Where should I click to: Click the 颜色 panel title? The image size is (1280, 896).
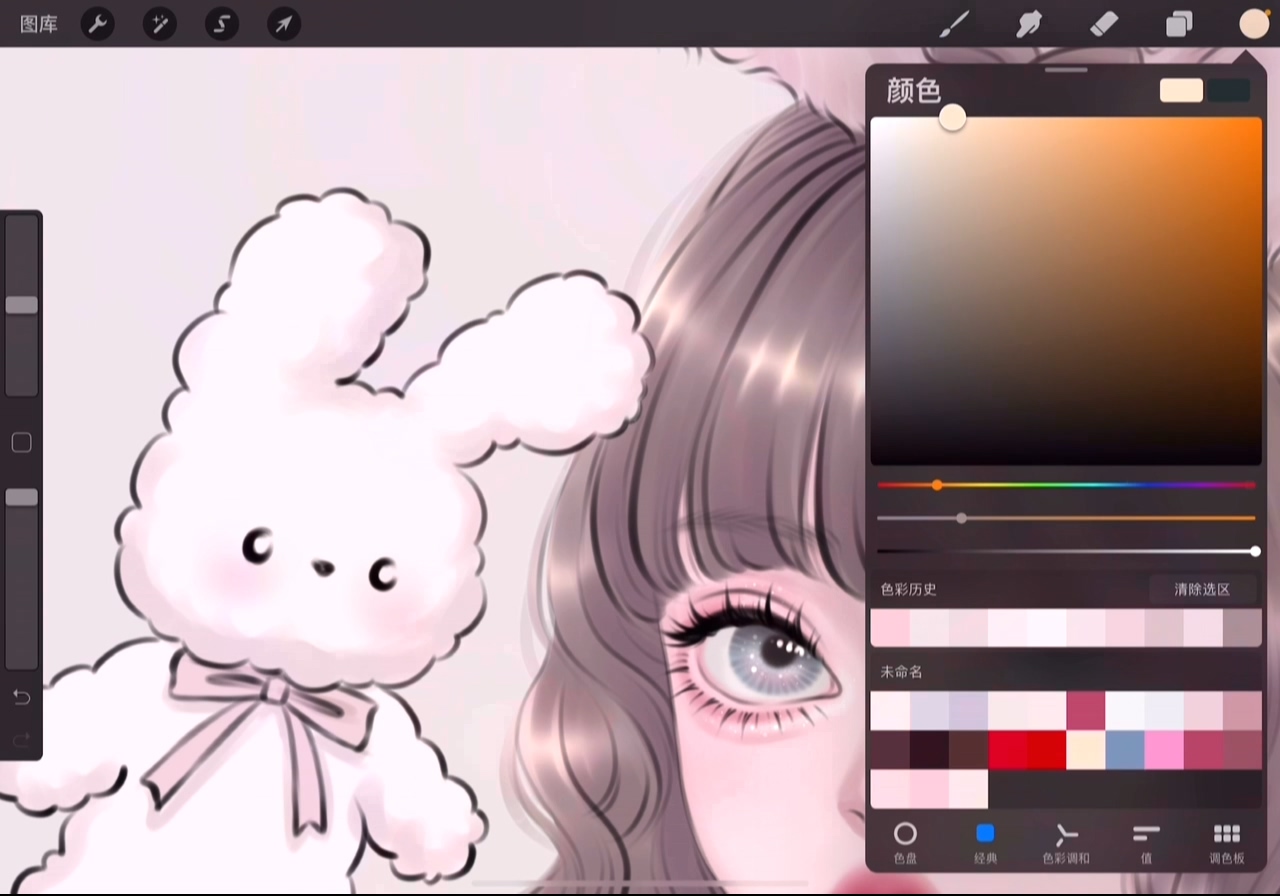(x=914, y=91)
